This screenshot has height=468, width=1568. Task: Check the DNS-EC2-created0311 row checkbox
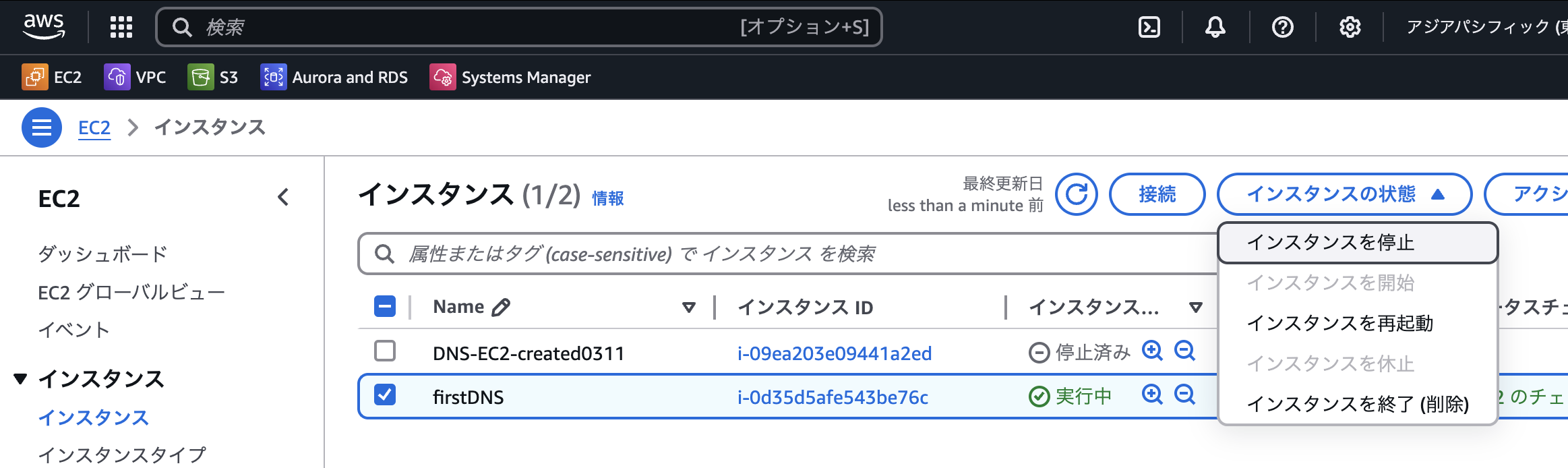pos(385,351)
